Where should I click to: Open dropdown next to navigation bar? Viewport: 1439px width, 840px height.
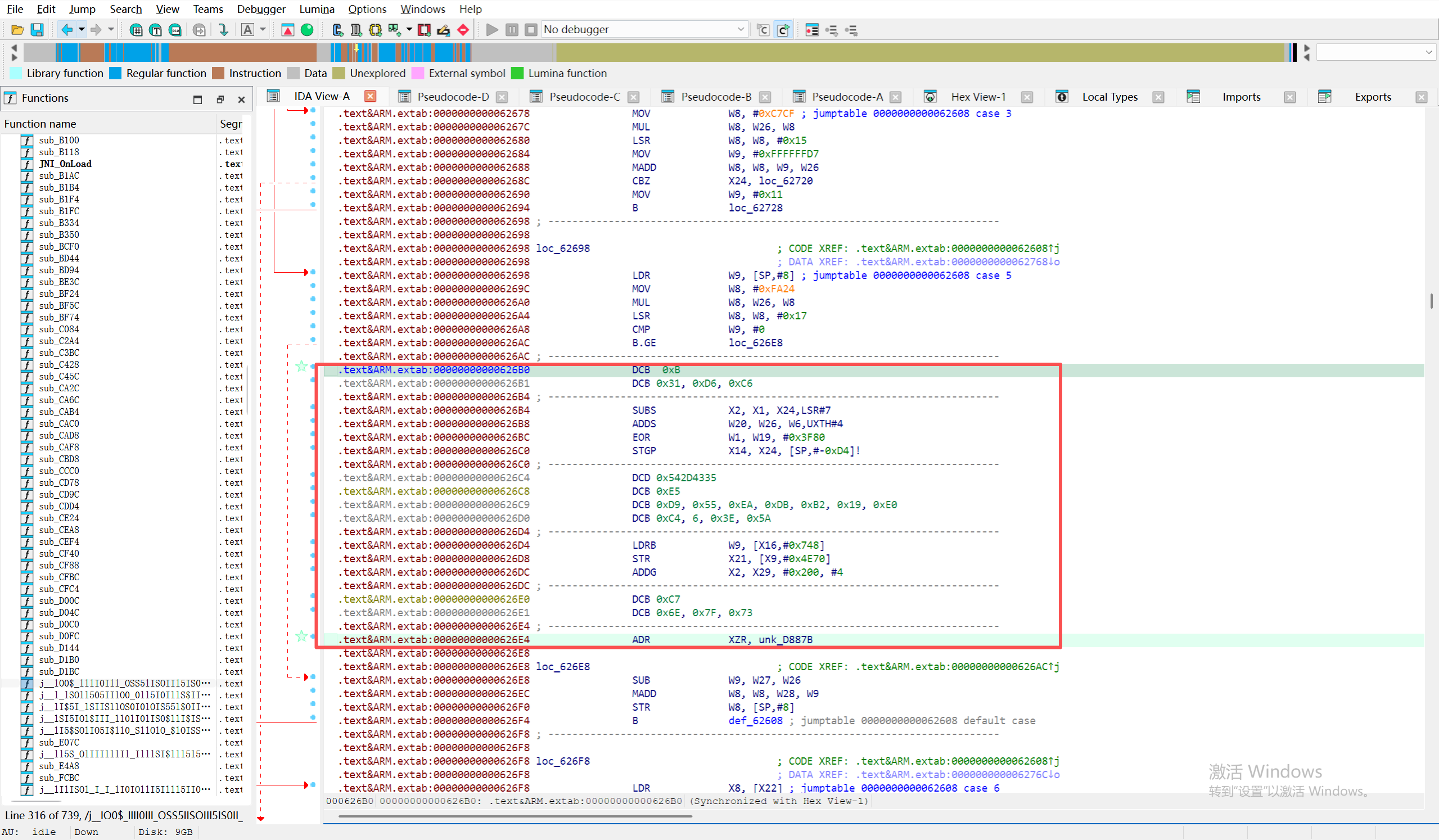tap(1428, 52)
